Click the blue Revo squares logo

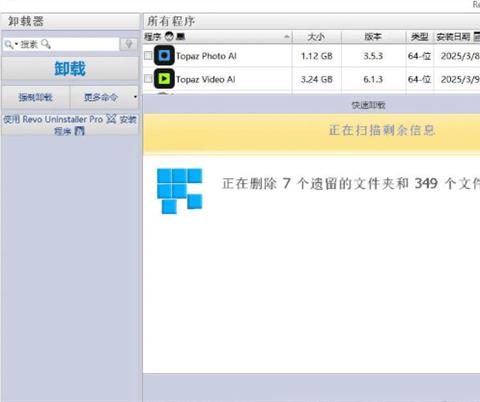click(x=180, y=191)
